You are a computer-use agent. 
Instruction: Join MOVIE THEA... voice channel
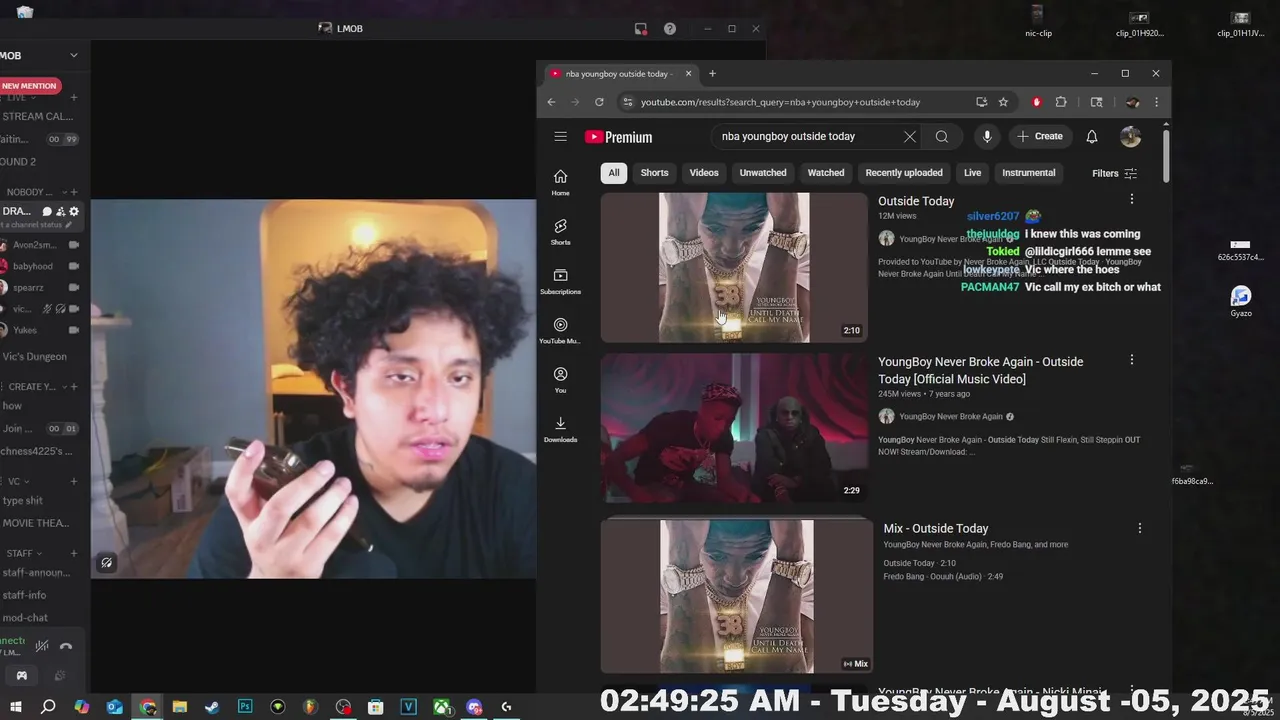pyautogui.click(x=38, y=523)
